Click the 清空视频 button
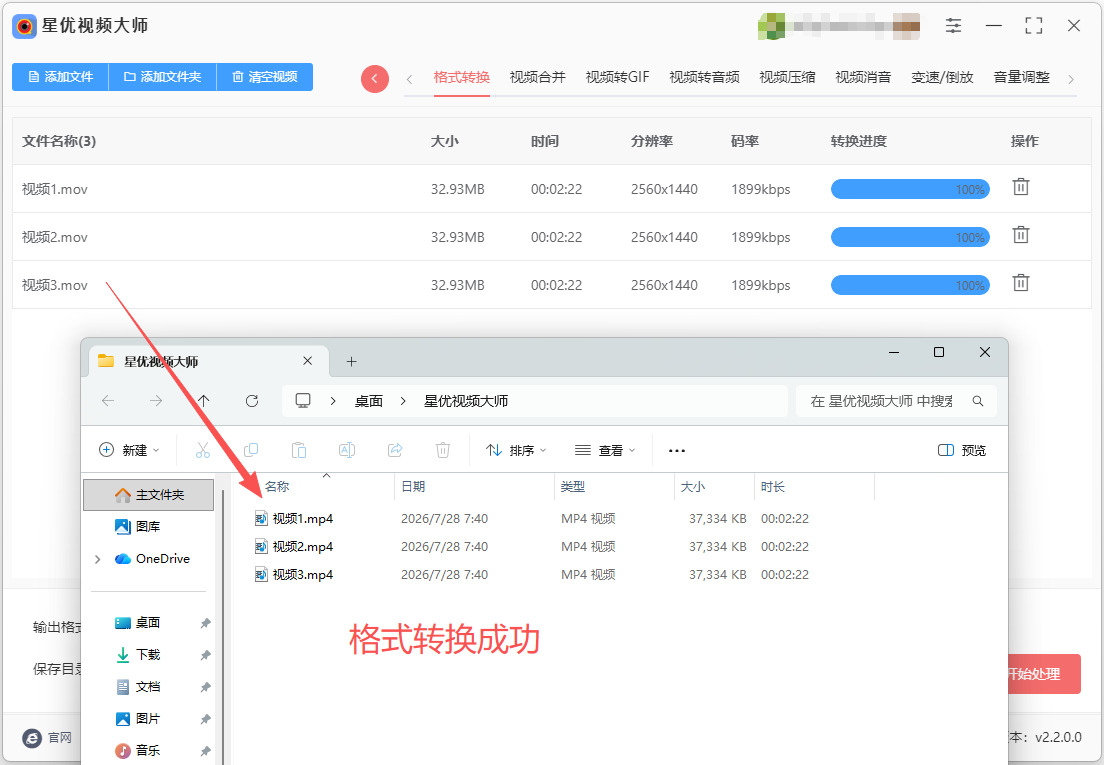The width and height of the screenshot is (1104, 765). tap(265, 77)
